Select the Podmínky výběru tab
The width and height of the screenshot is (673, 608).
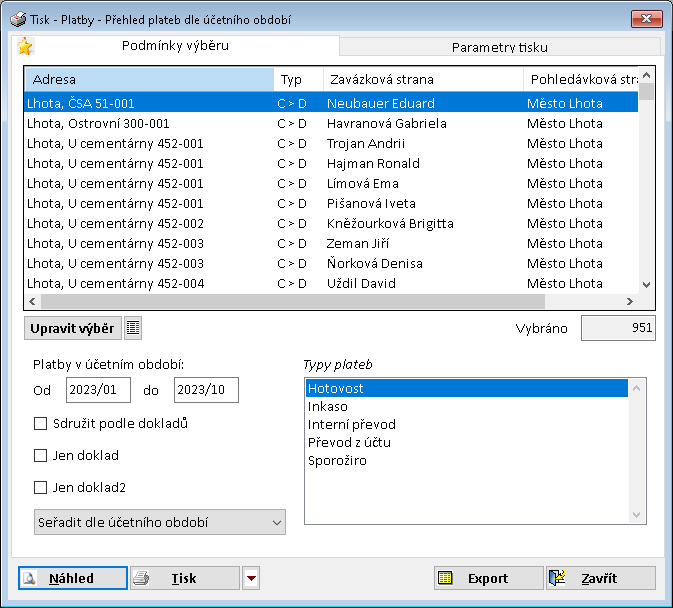[x=175, y=46]
